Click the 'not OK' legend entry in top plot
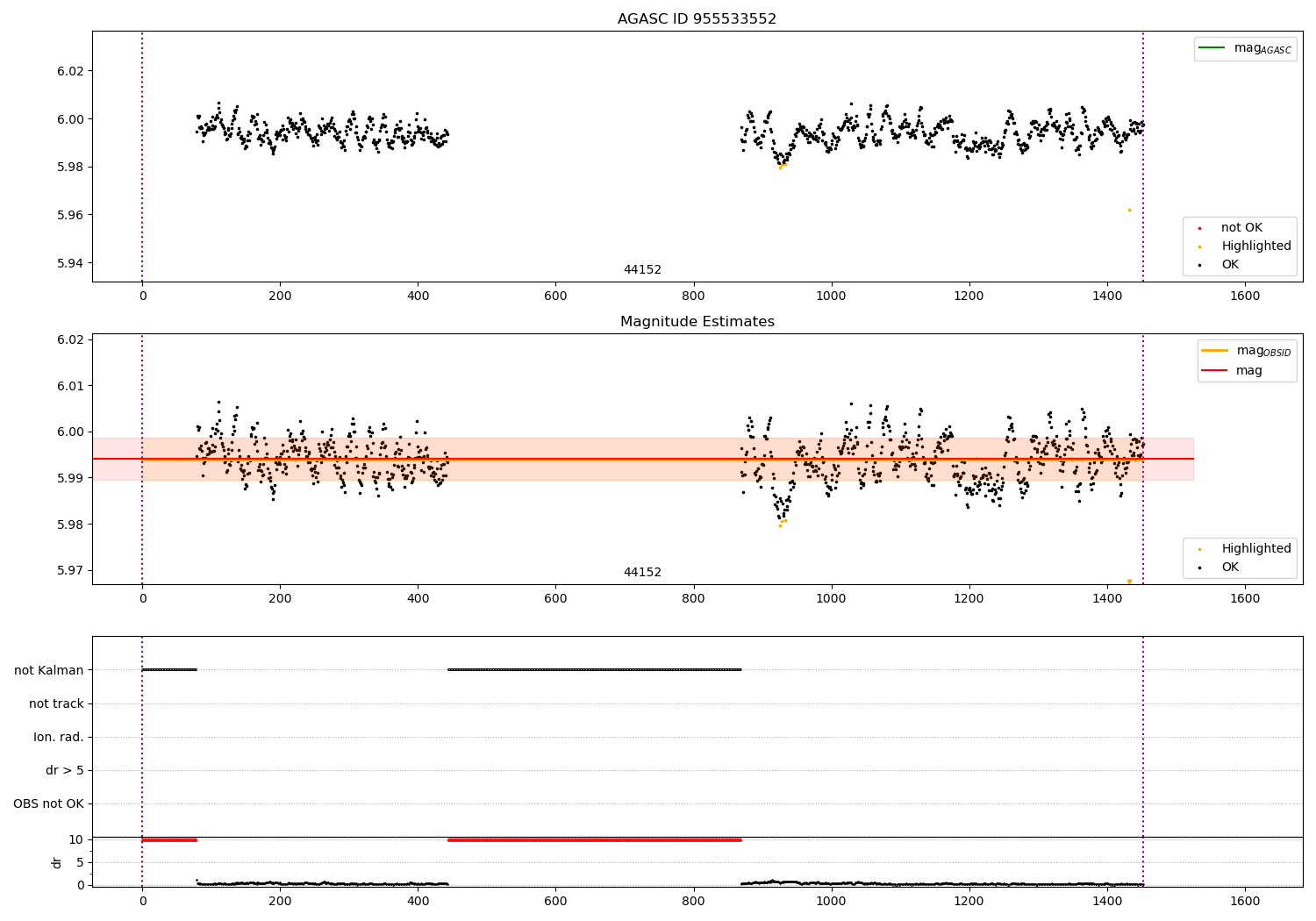The height and width of the screenshot is (921, 1316). (1240, 228)
